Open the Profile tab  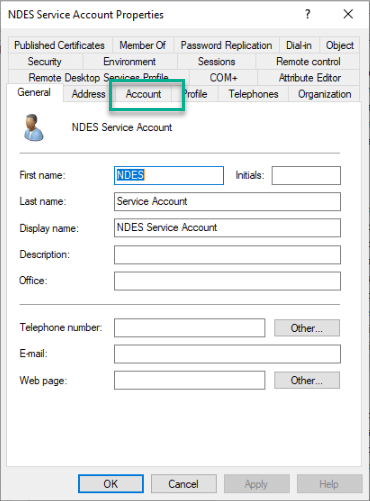click(x=196, y=94)
